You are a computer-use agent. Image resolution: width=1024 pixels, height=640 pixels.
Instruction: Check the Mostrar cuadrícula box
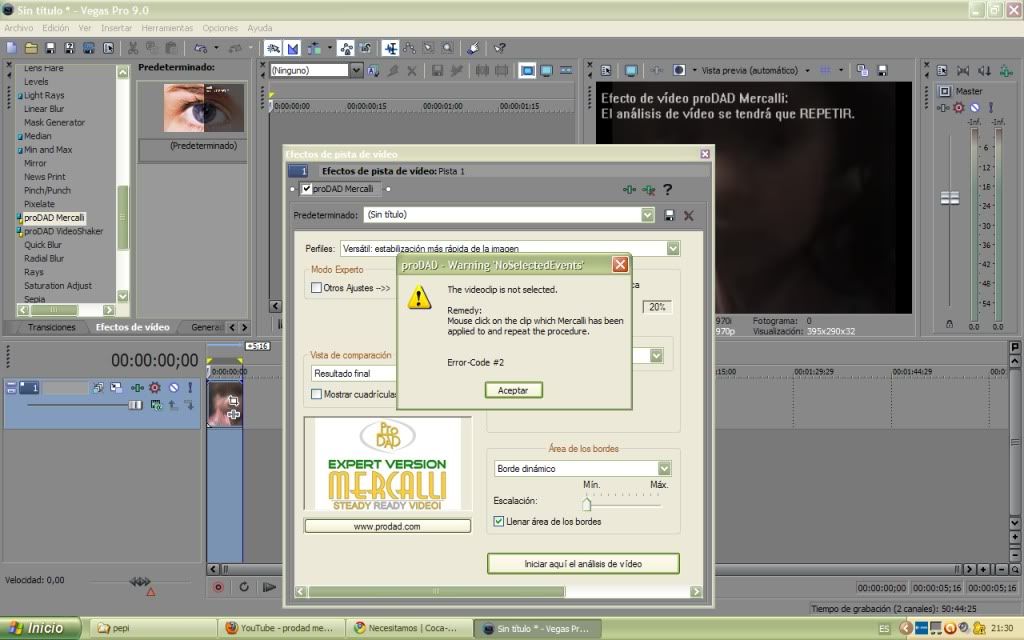317,394
